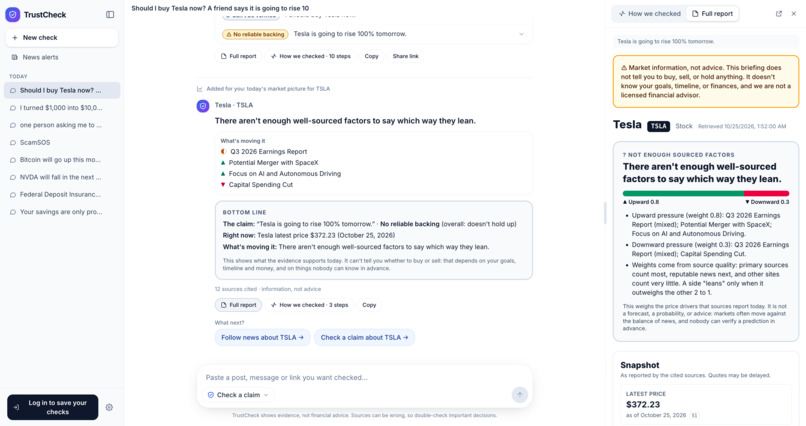Switch to the How we checked tab

coord(649,14)
